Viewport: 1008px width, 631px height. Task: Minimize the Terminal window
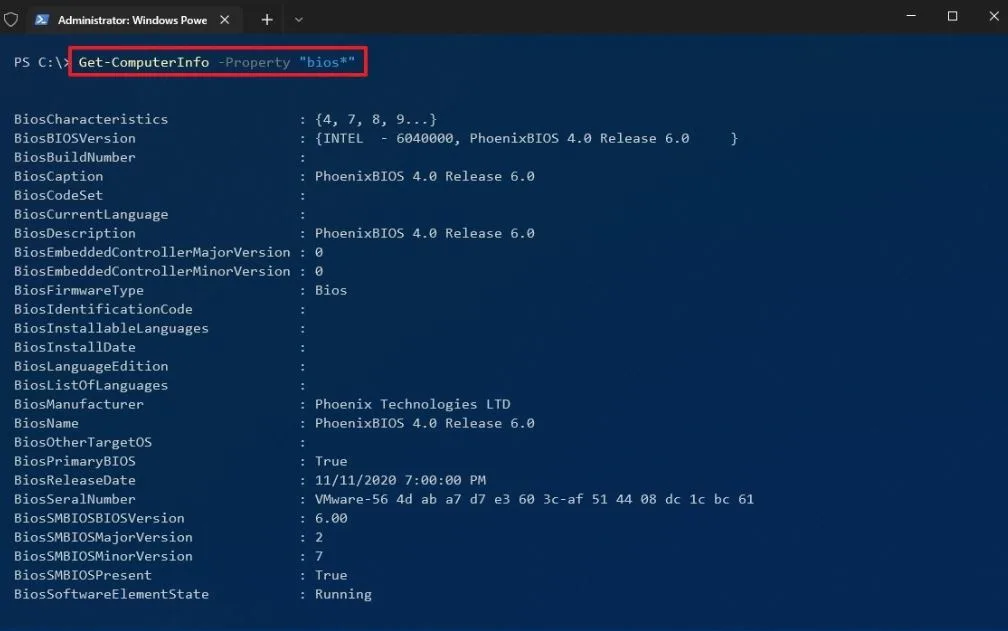(x=911, y=15)
